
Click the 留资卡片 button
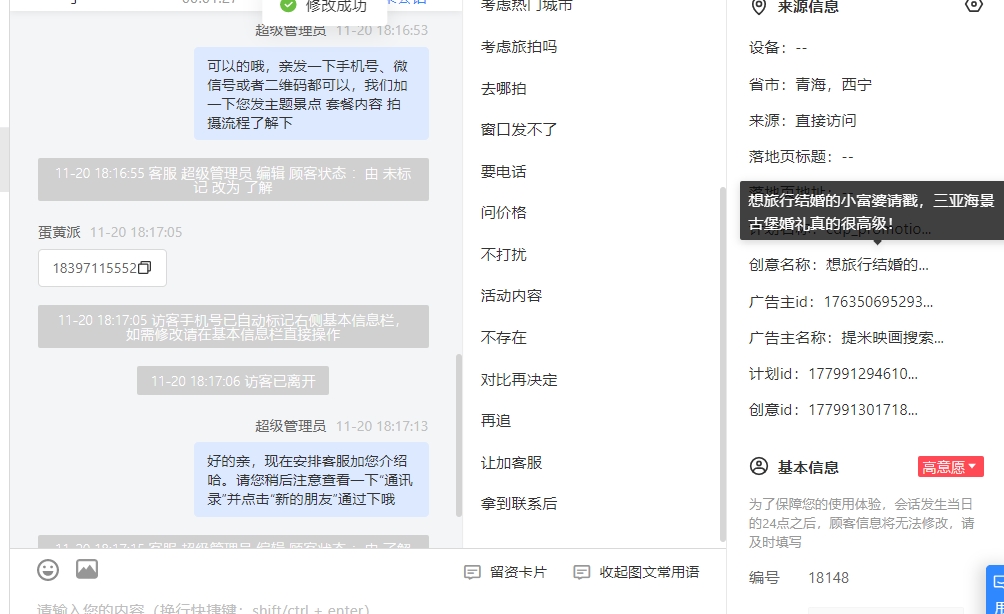(506, 572)
